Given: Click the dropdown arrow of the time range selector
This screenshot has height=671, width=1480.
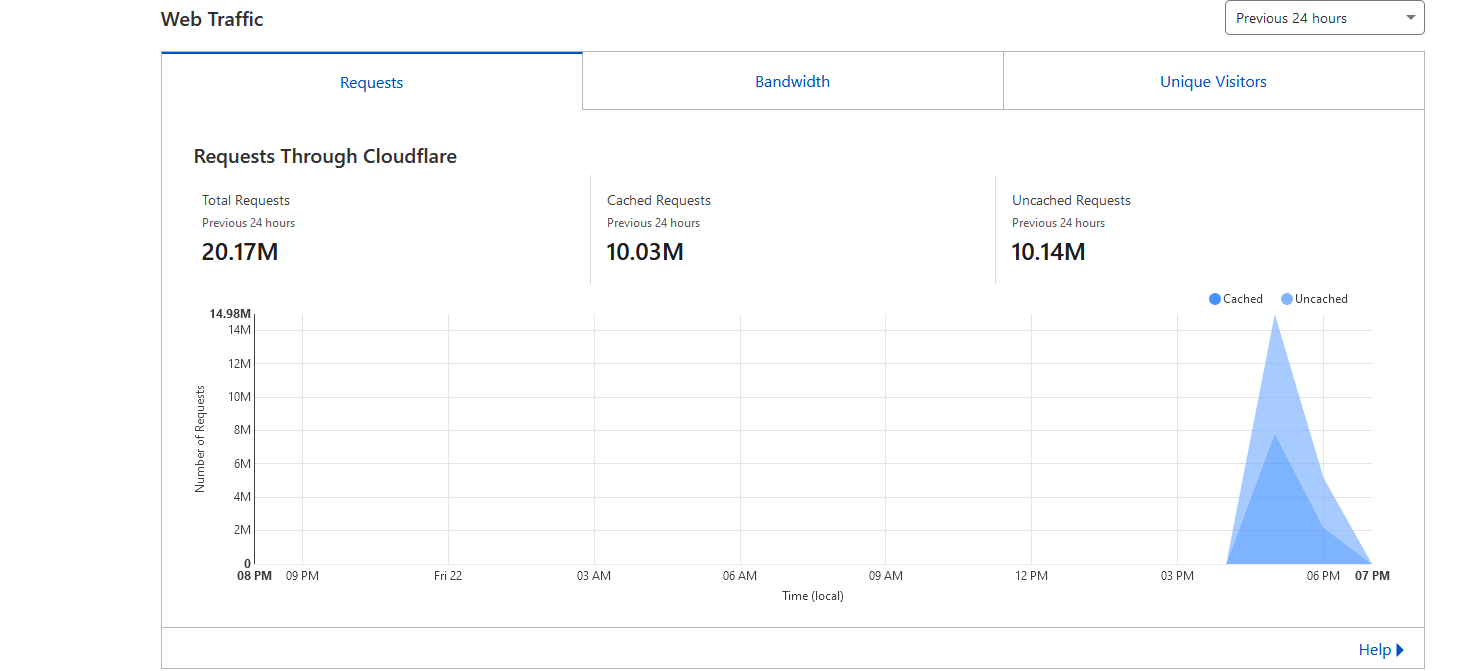Looking at the screenshot, I should point(1410,18).
